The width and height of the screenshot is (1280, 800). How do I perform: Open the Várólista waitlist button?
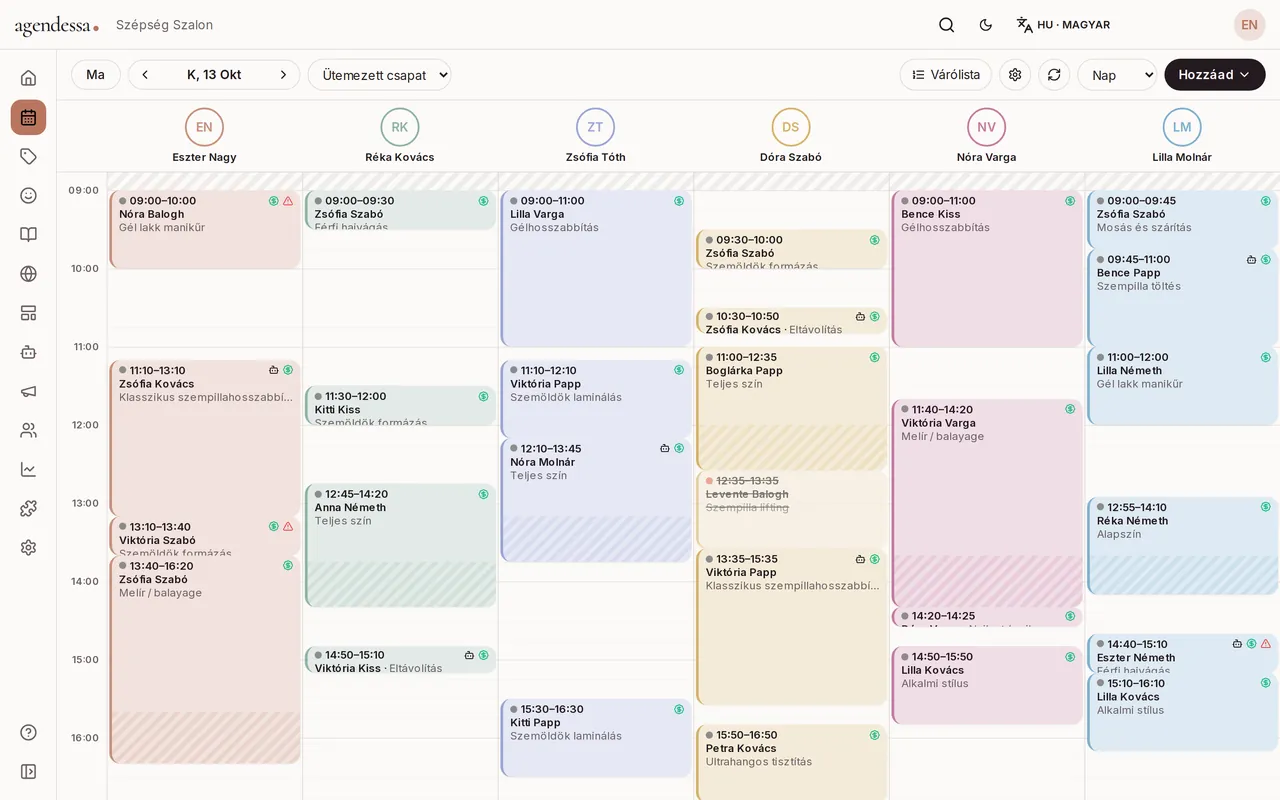click(x=945, y=75)
